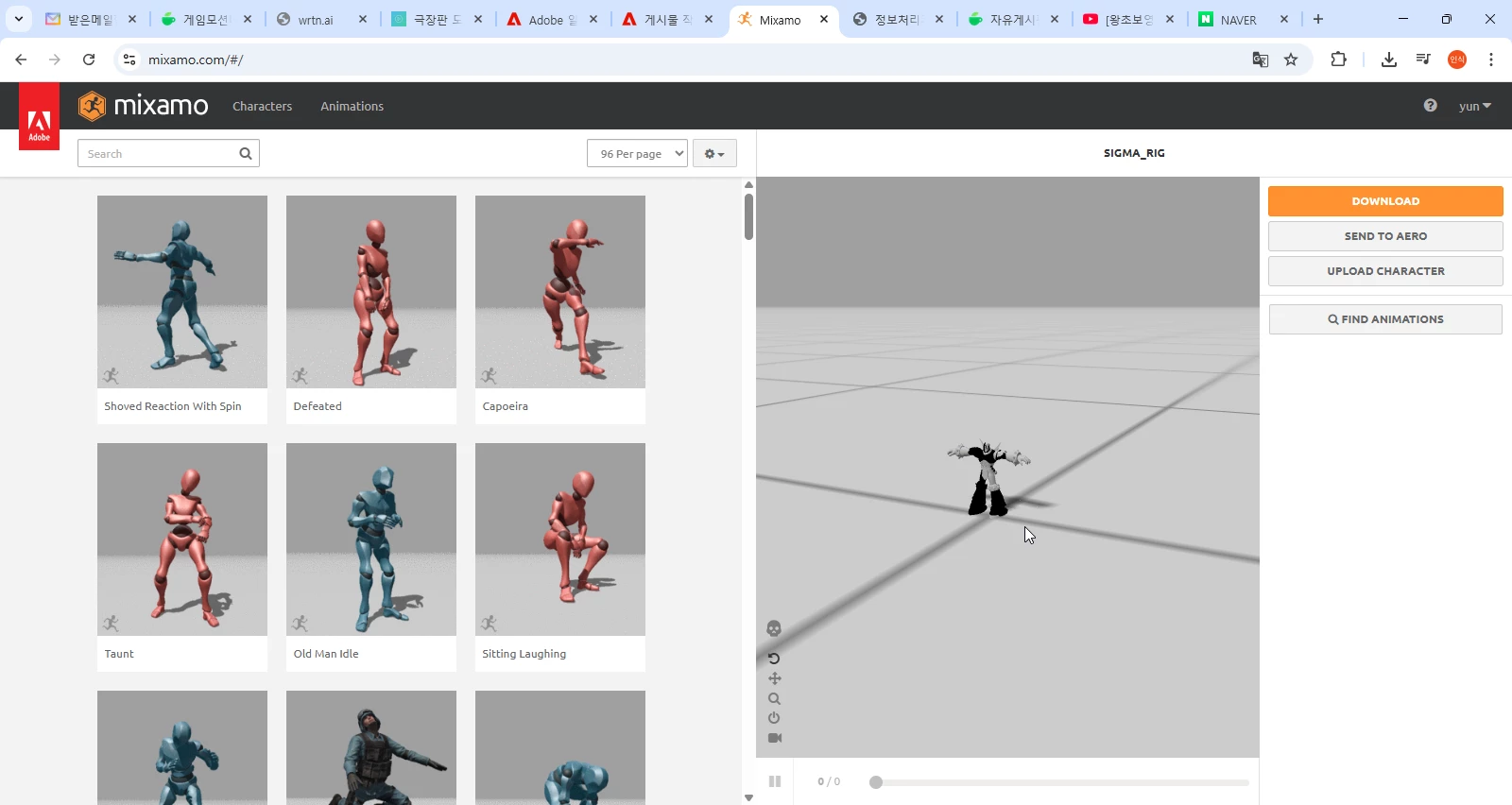This screenshot has width=1512, height=805.
Task: Toggle skeleton view skull icon
Action: coord(774,629)
